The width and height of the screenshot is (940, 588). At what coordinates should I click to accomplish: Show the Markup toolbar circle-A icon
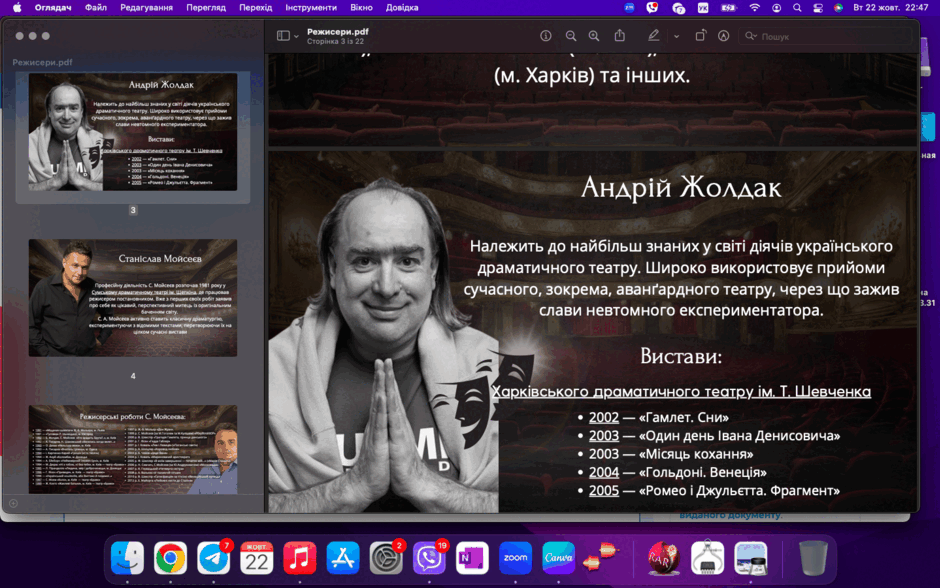coord(724,36)
